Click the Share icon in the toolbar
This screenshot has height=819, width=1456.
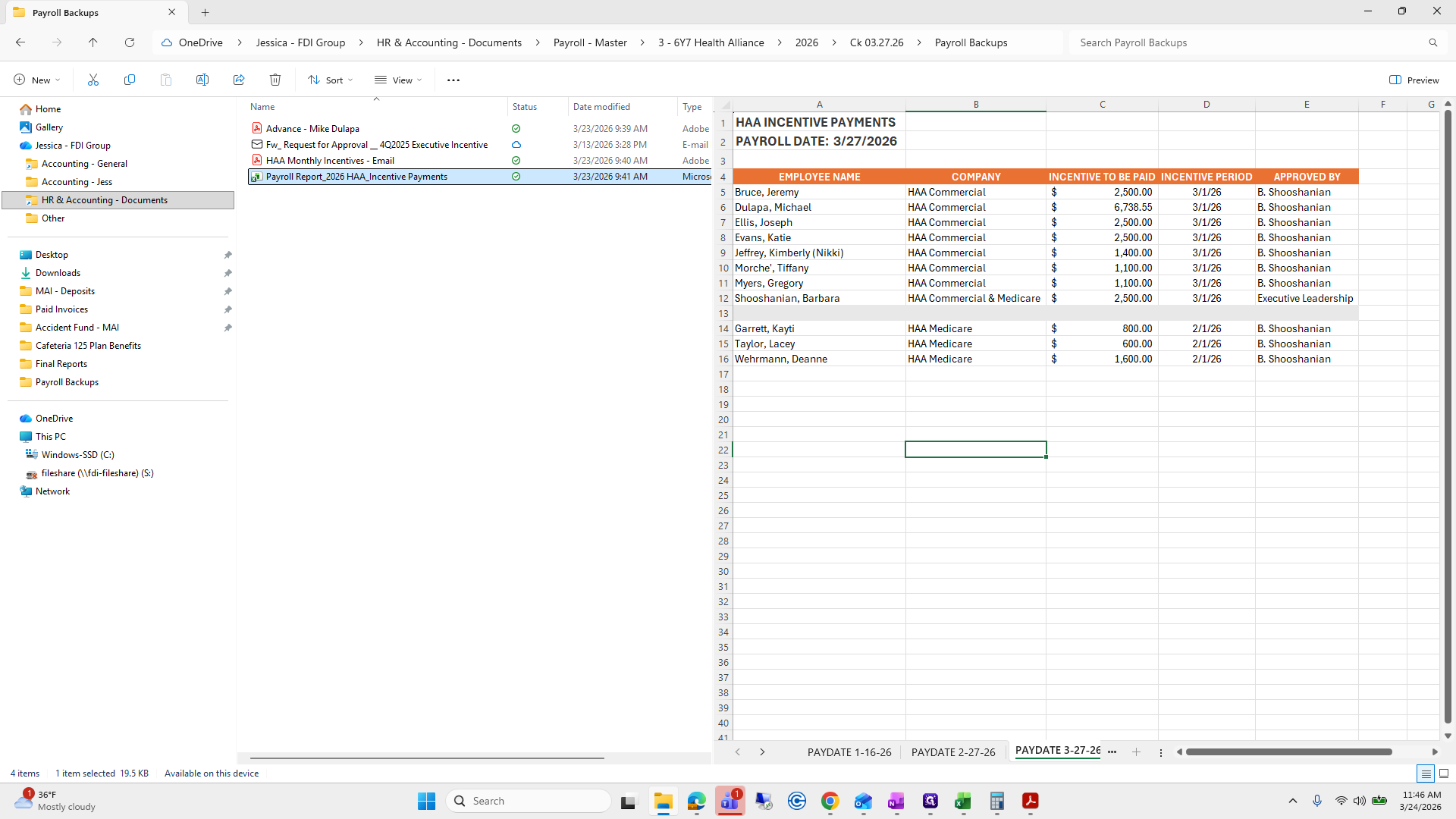pos(239,80)
